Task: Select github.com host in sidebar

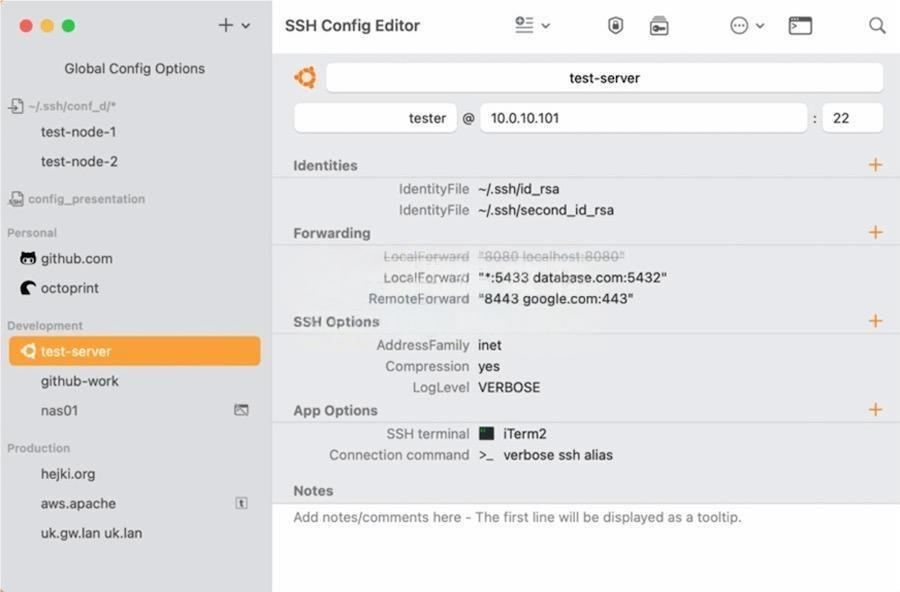Action: 76,258
